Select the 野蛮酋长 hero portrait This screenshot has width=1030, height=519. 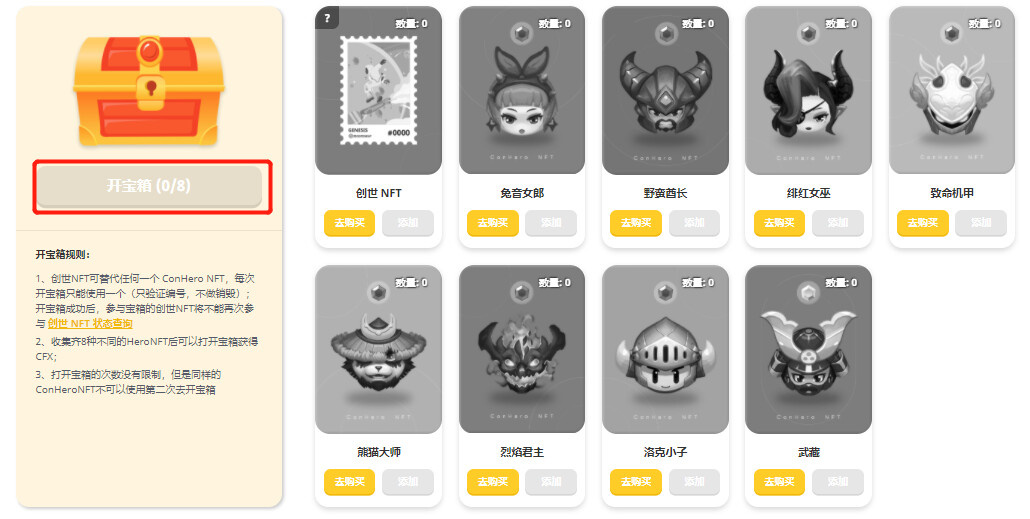[x=665, y=91]
